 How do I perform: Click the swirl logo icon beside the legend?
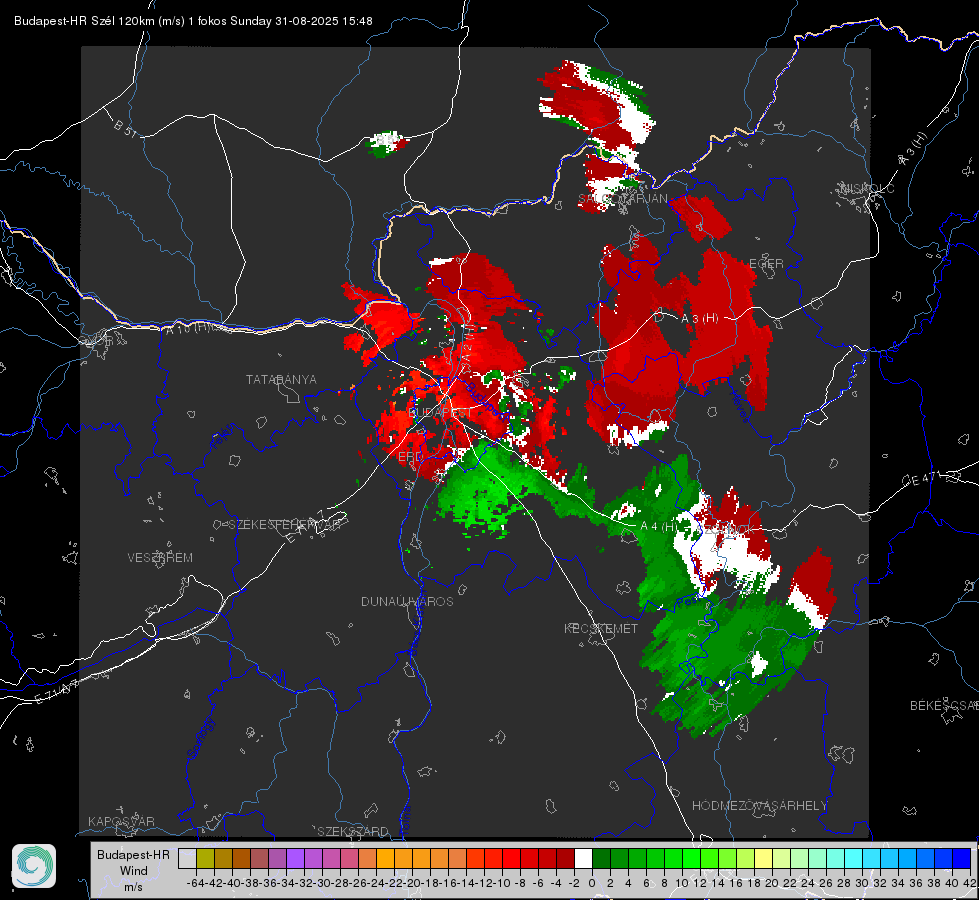[34, 866]
